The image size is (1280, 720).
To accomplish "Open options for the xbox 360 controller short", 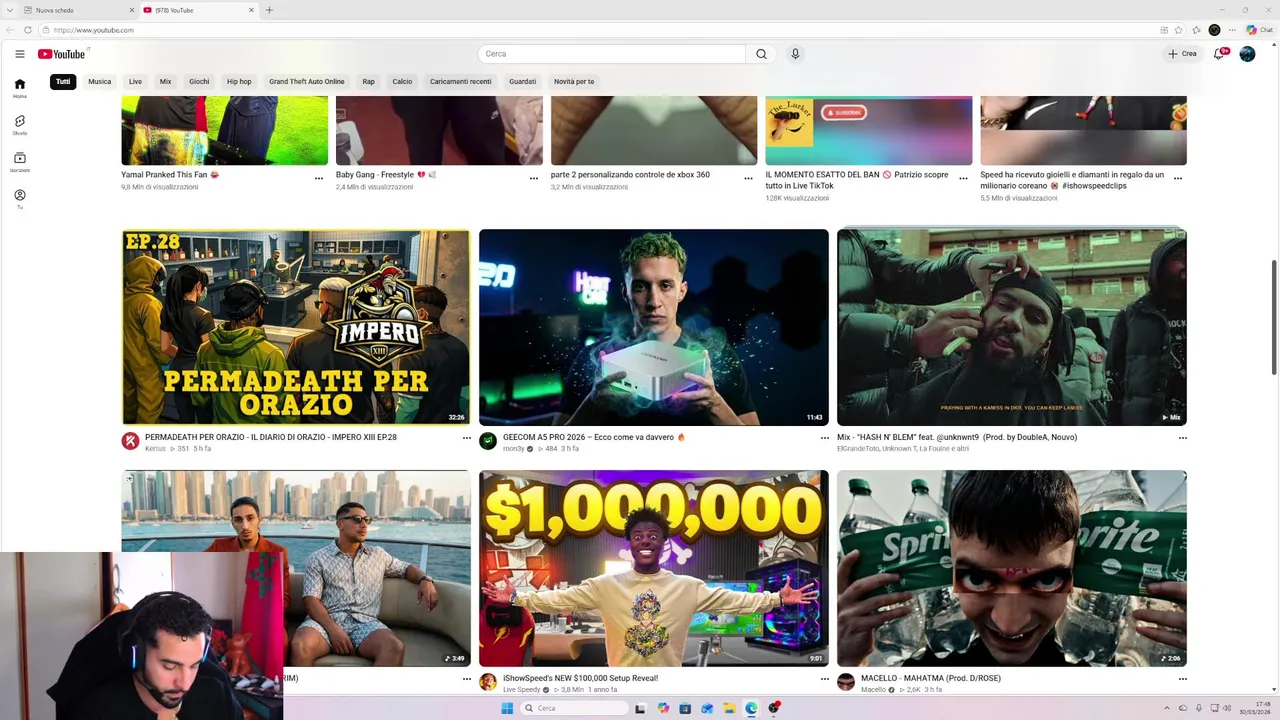I will 748,178.
